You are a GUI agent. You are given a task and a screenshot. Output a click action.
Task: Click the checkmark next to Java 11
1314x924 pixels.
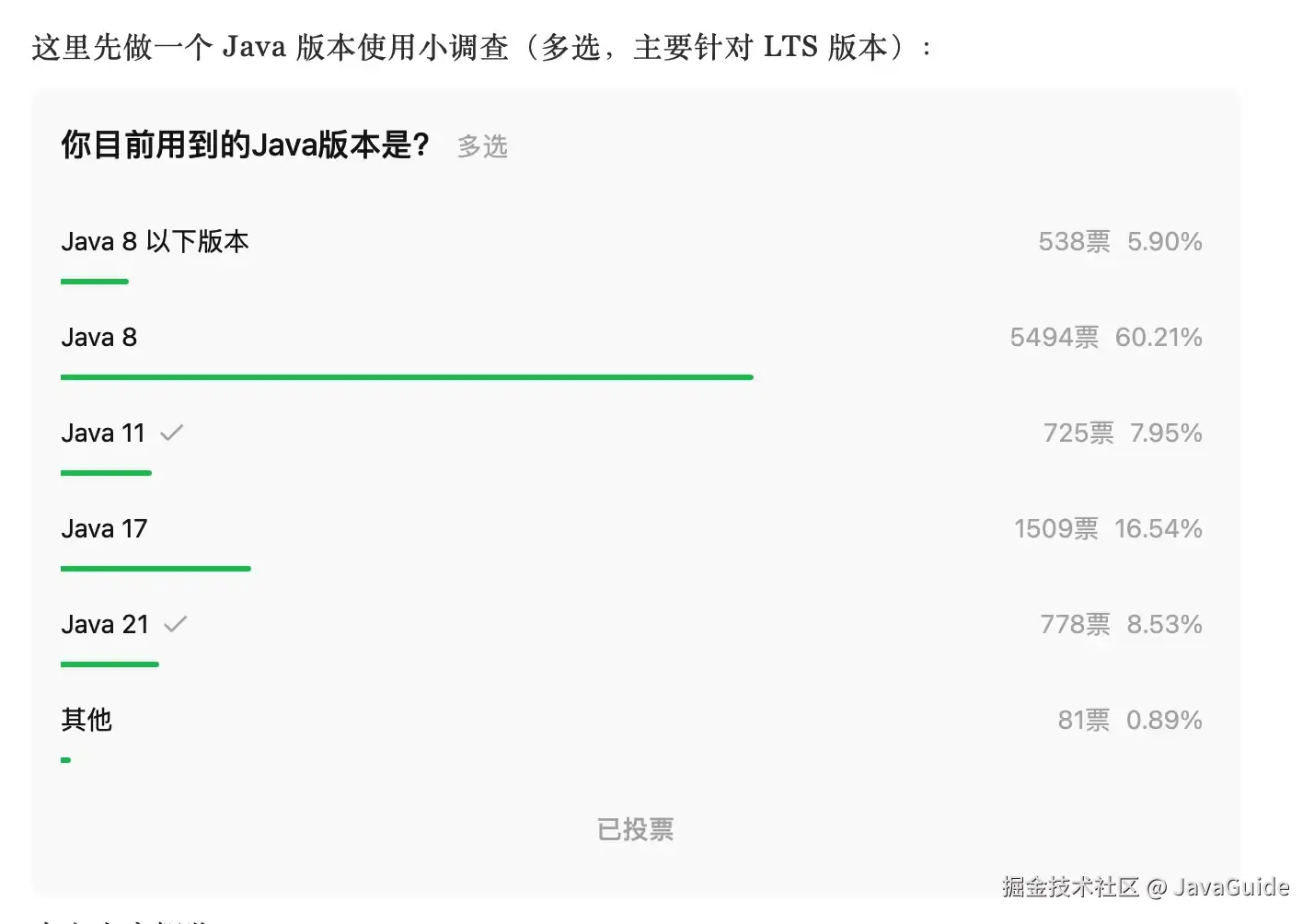point(172,433)
